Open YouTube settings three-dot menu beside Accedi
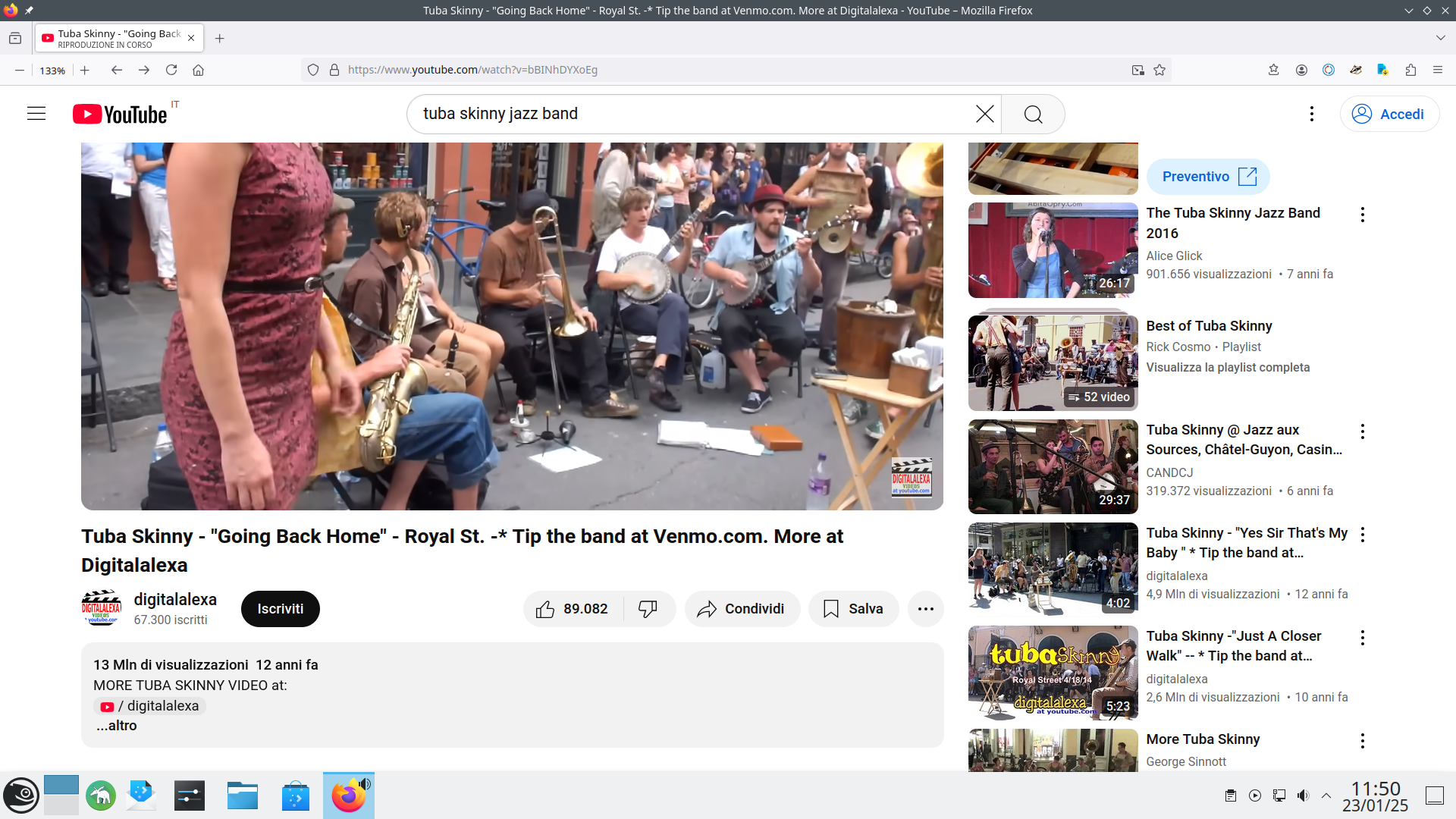This screenshot has width=1456, height=819. tap(1311, 114)
